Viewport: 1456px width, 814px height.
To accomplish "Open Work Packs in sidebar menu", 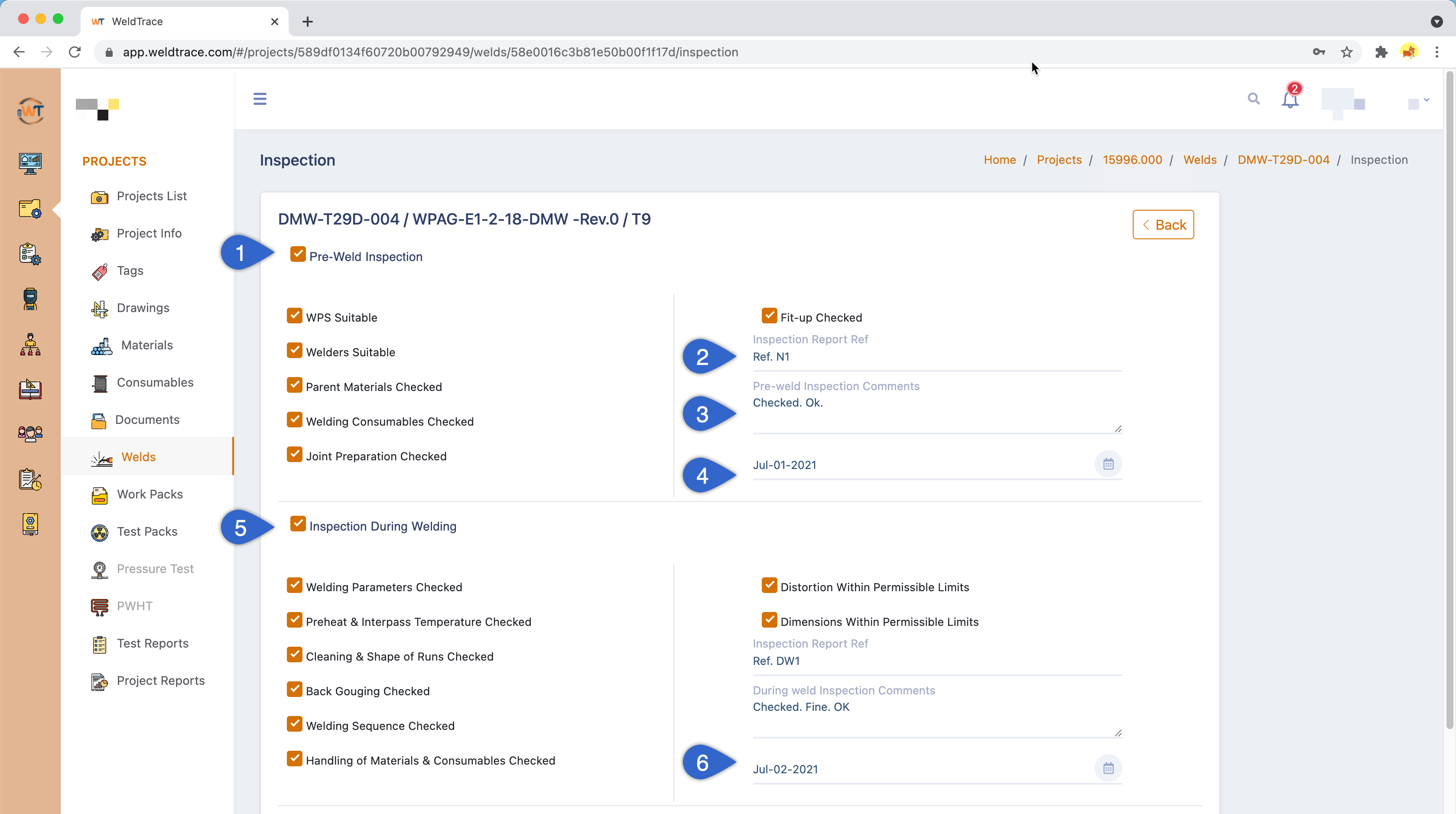I will [150, 494].
